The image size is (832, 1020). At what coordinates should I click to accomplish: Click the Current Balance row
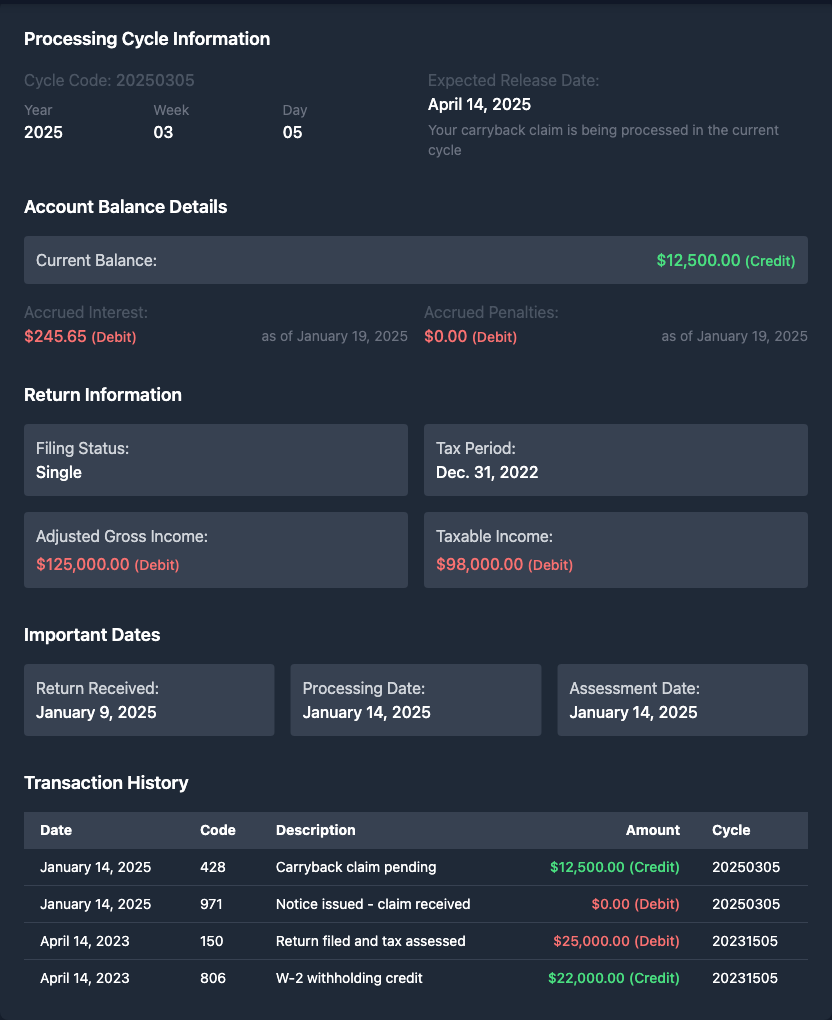[415, 260]
